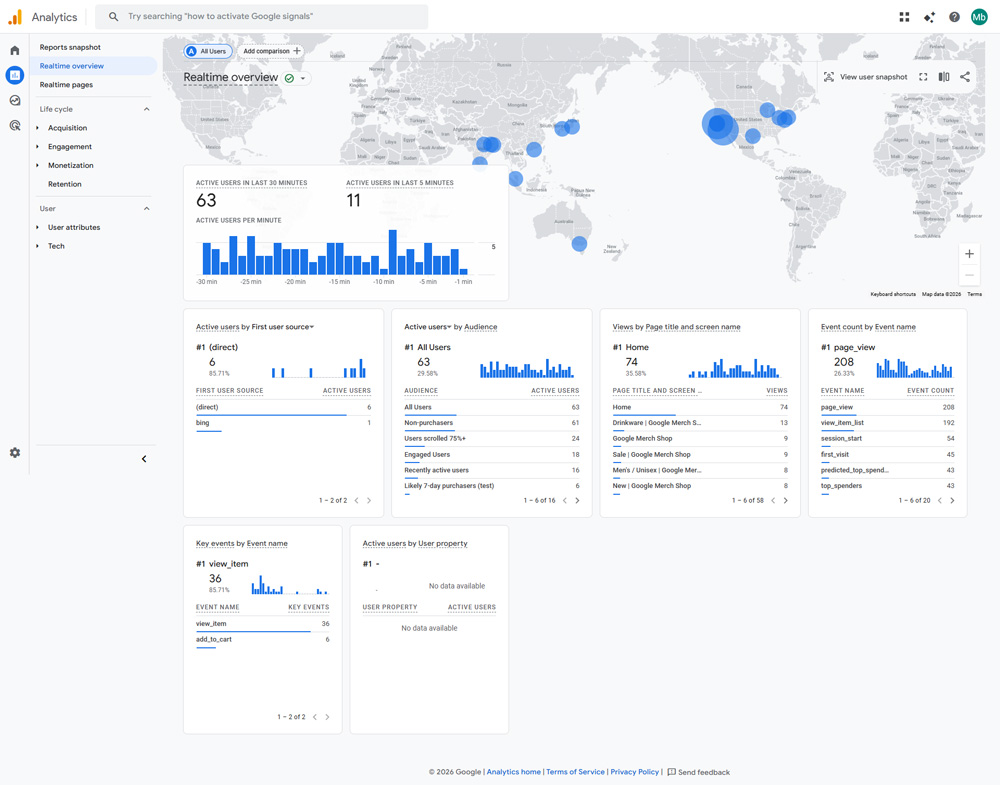
Task: Click Google Merch Shop page row
Action: pos(700,439)
